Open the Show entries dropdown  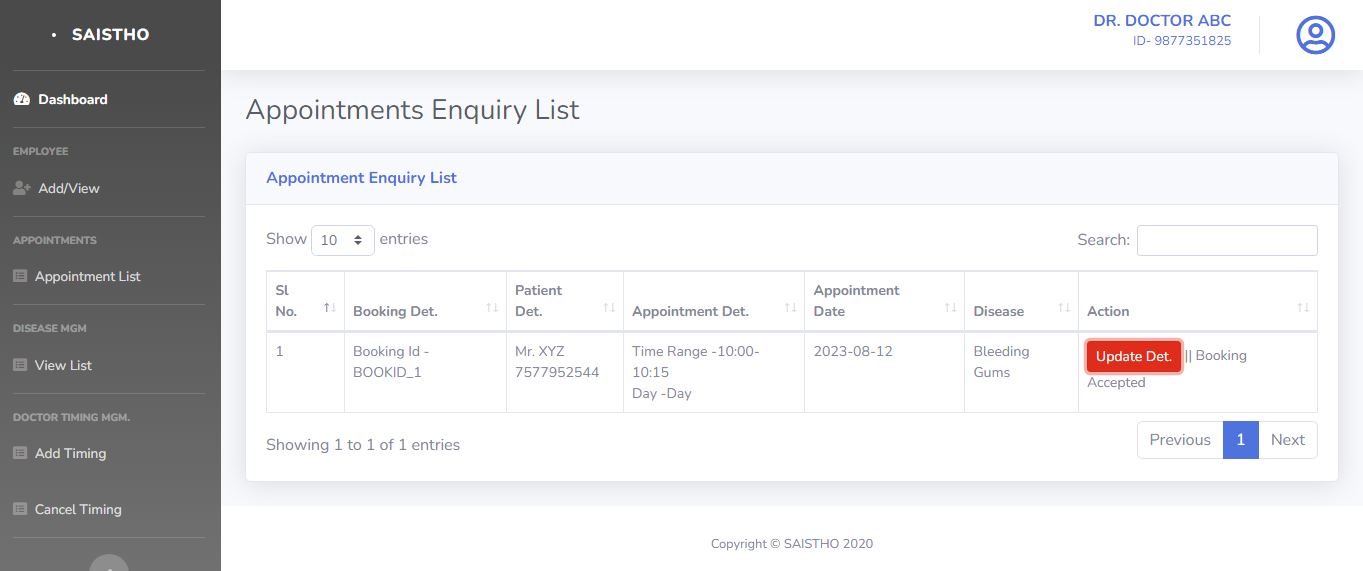pyautogui.click(x=342, y=240)
